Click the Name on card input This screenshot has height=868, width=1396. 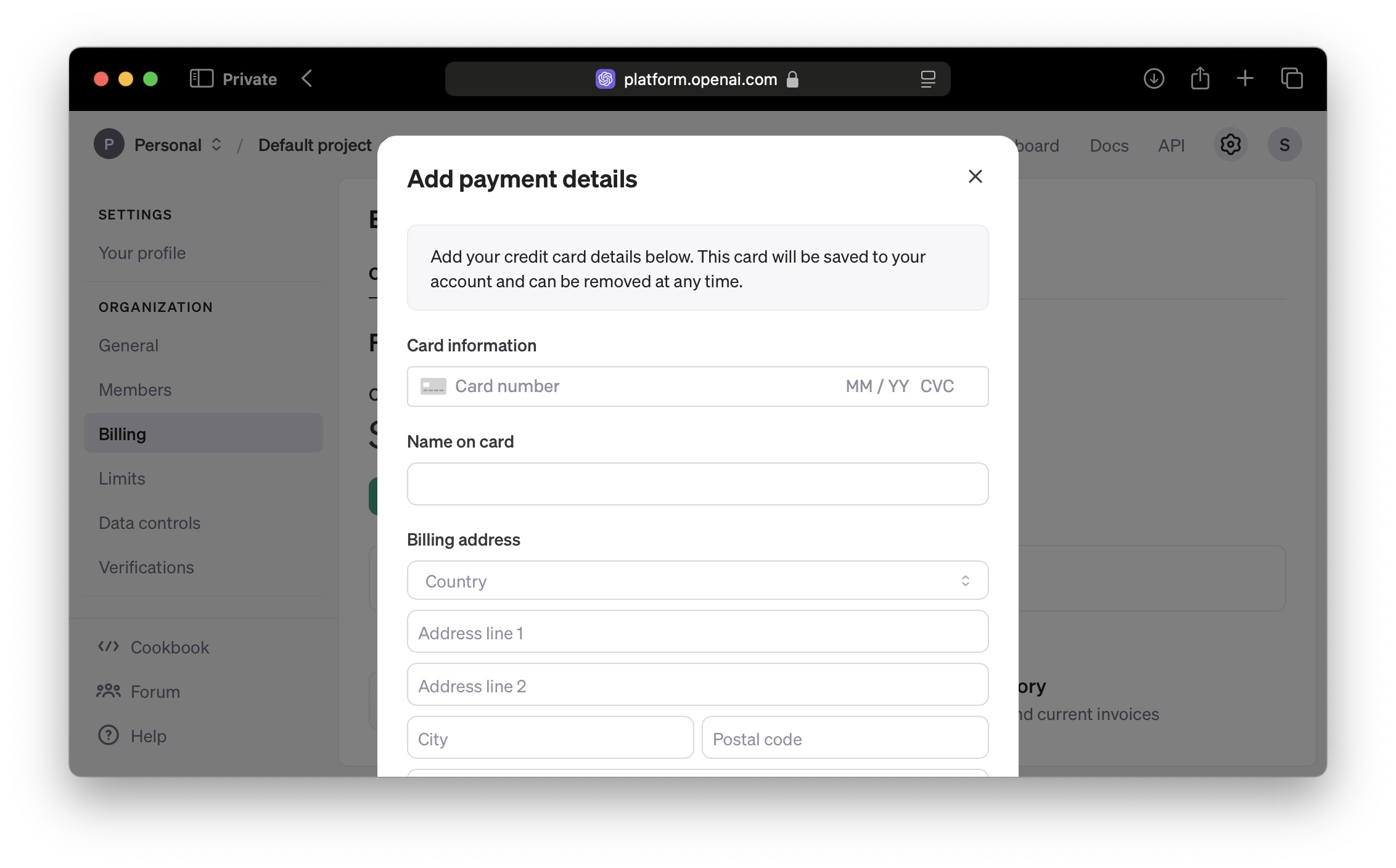697,484
